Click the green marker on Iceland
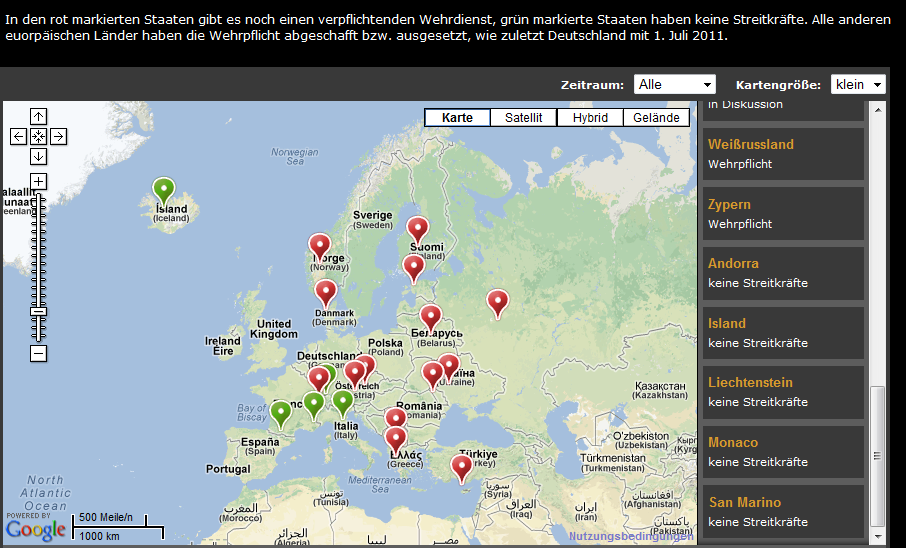The image size is (906, 548). 163,188
